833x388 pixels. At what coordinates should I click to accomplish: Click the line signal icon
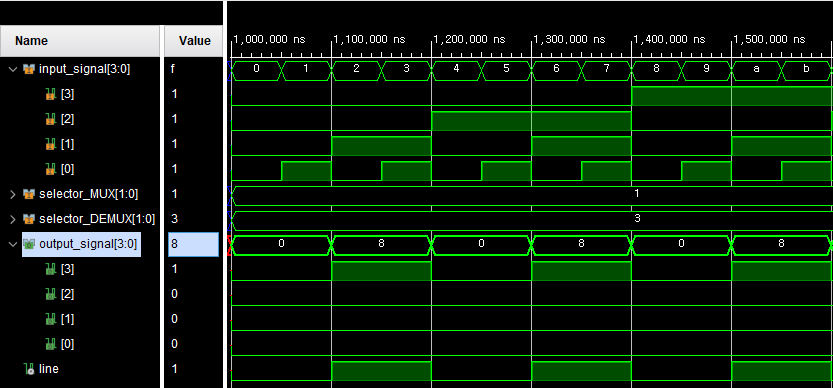(29, 369)
